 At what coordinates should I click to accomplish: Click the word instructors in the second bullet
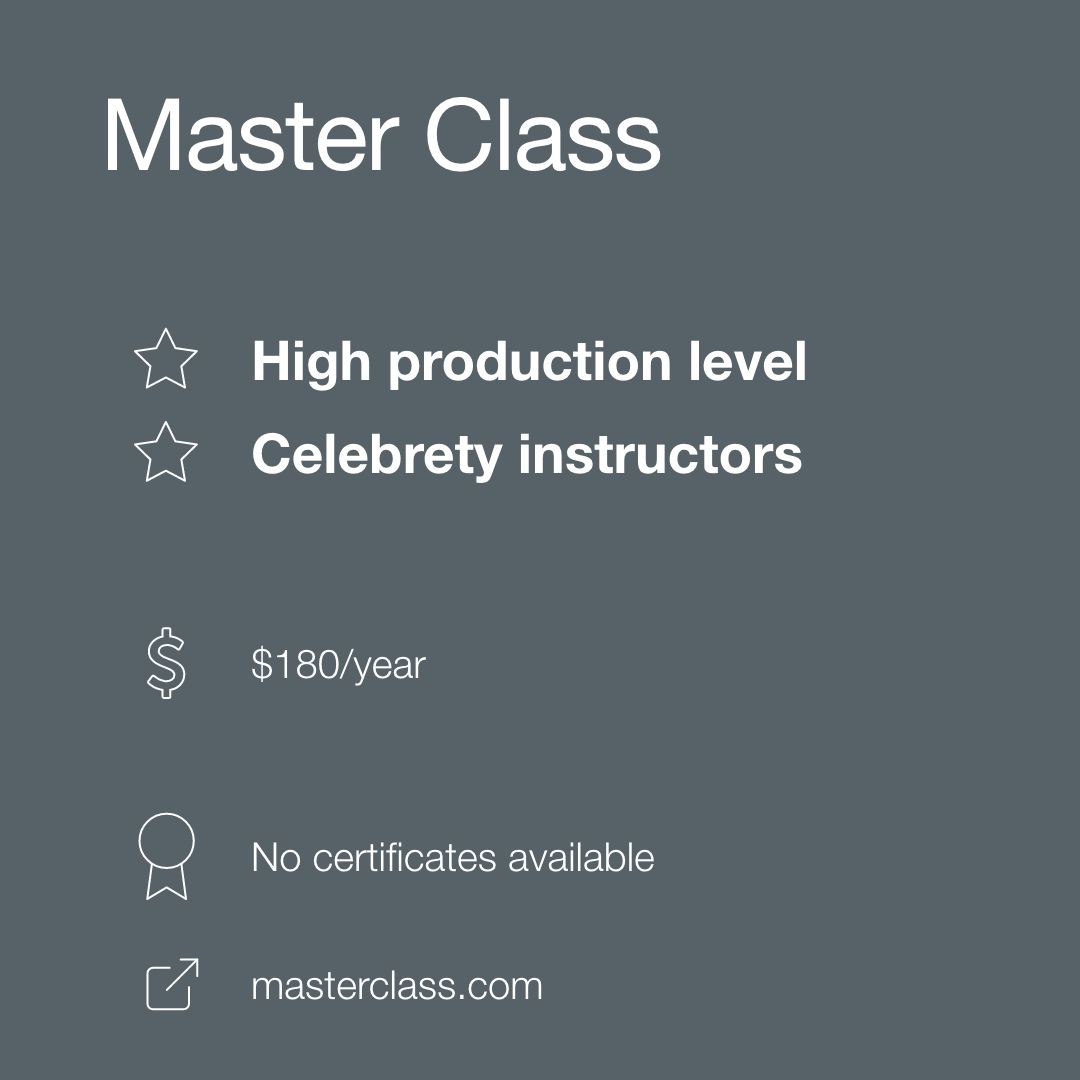660,454
